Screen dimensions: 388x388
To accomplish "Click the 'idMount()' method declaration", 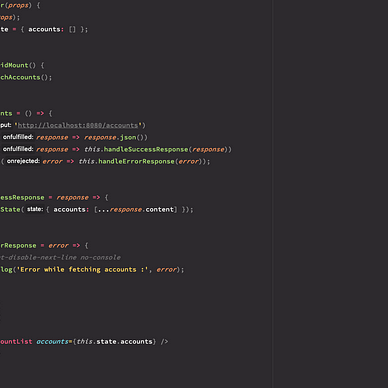I will point(18,65).
